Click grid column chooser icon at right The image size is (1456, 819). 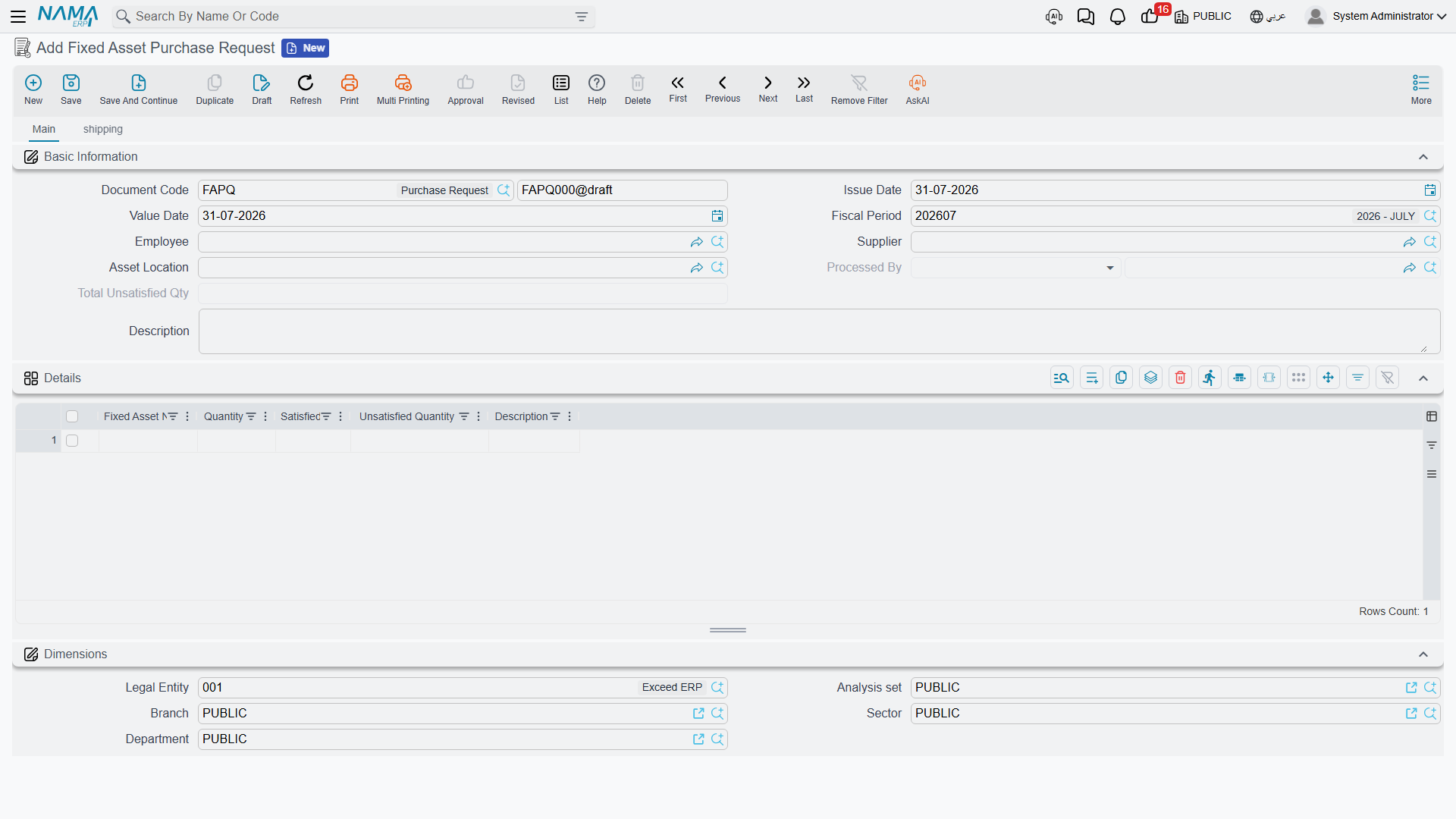click(1432, 416)
